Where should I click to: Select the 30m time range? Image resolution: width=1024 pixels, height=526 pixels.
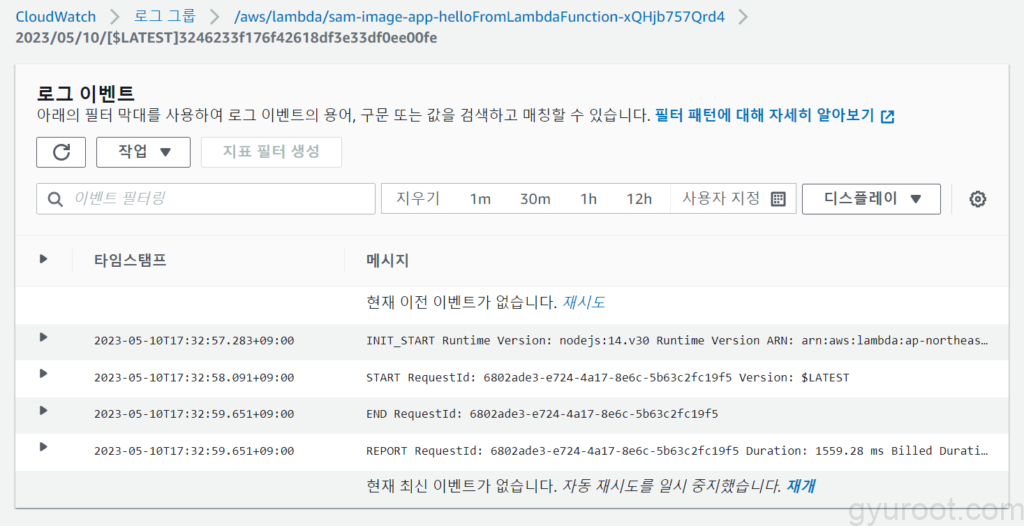[x=535, y=199]
